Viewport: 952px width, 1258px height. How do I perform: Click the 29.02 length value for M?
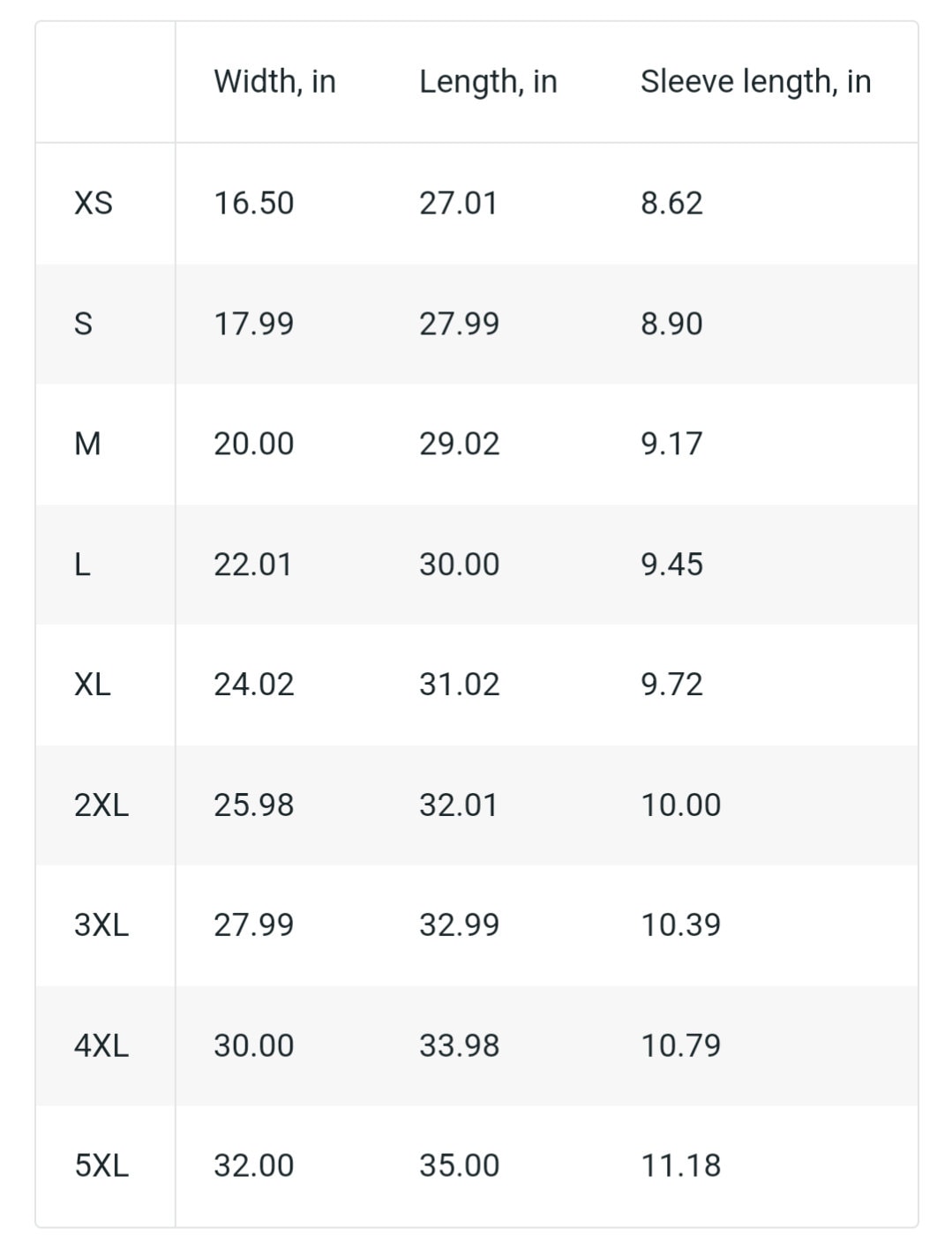(x=460, y=444)
